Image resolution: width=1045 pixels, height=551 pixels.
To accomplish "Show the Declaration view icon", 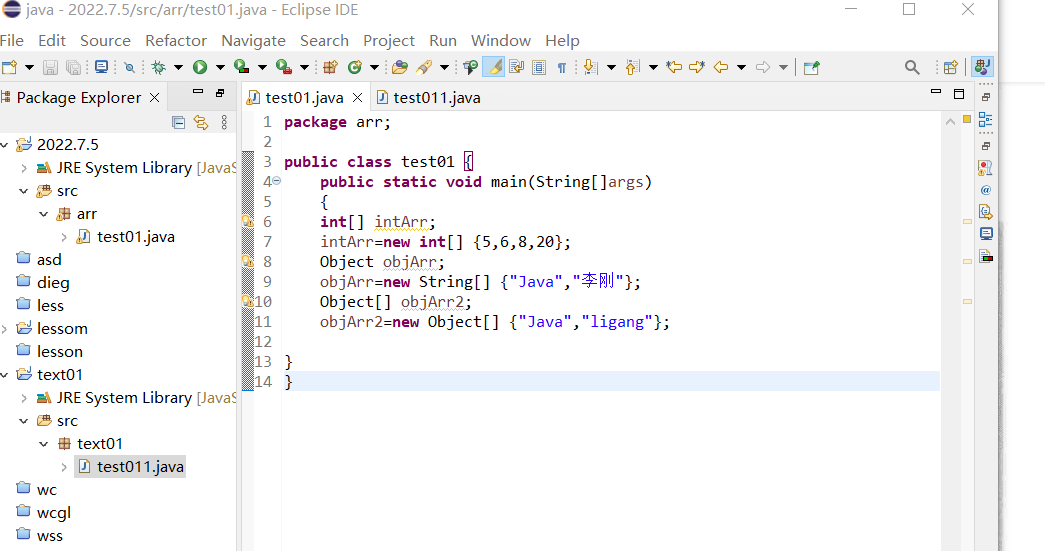I will tap(986, 212).
